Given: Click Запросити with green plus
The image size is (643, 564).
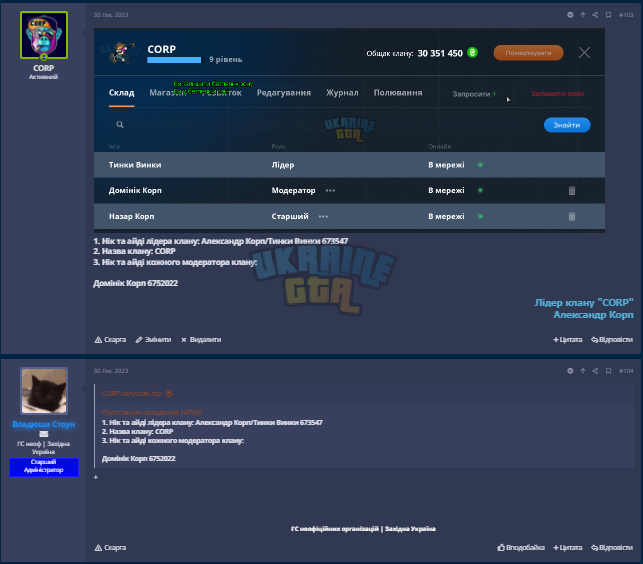Looking at the screenshot, I should [474, 94].
